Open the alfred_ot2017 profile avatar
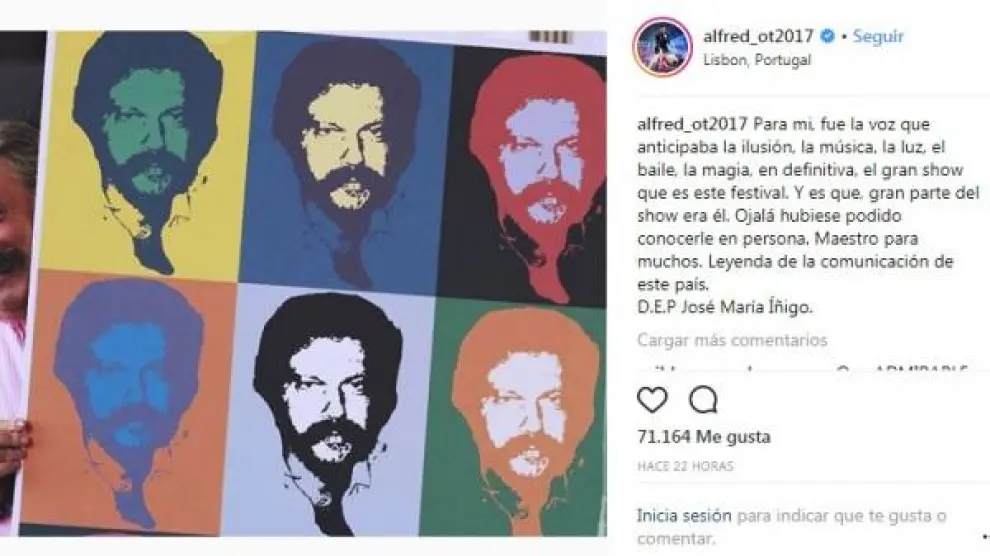The width and height of the screenshot is (990, 556). [662, 47]
